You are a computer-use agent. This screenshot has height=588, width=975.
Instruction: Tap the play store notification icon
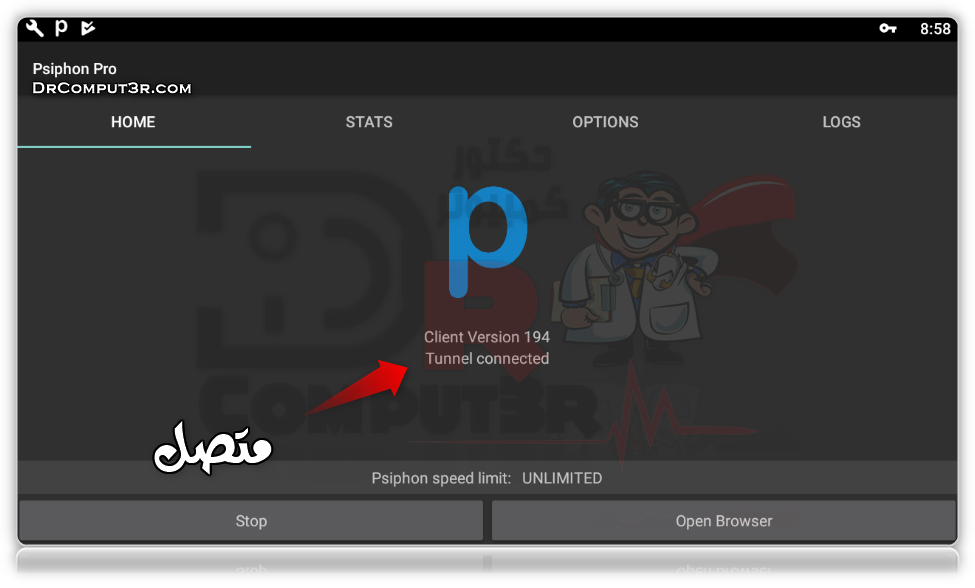tap(88, 28)
